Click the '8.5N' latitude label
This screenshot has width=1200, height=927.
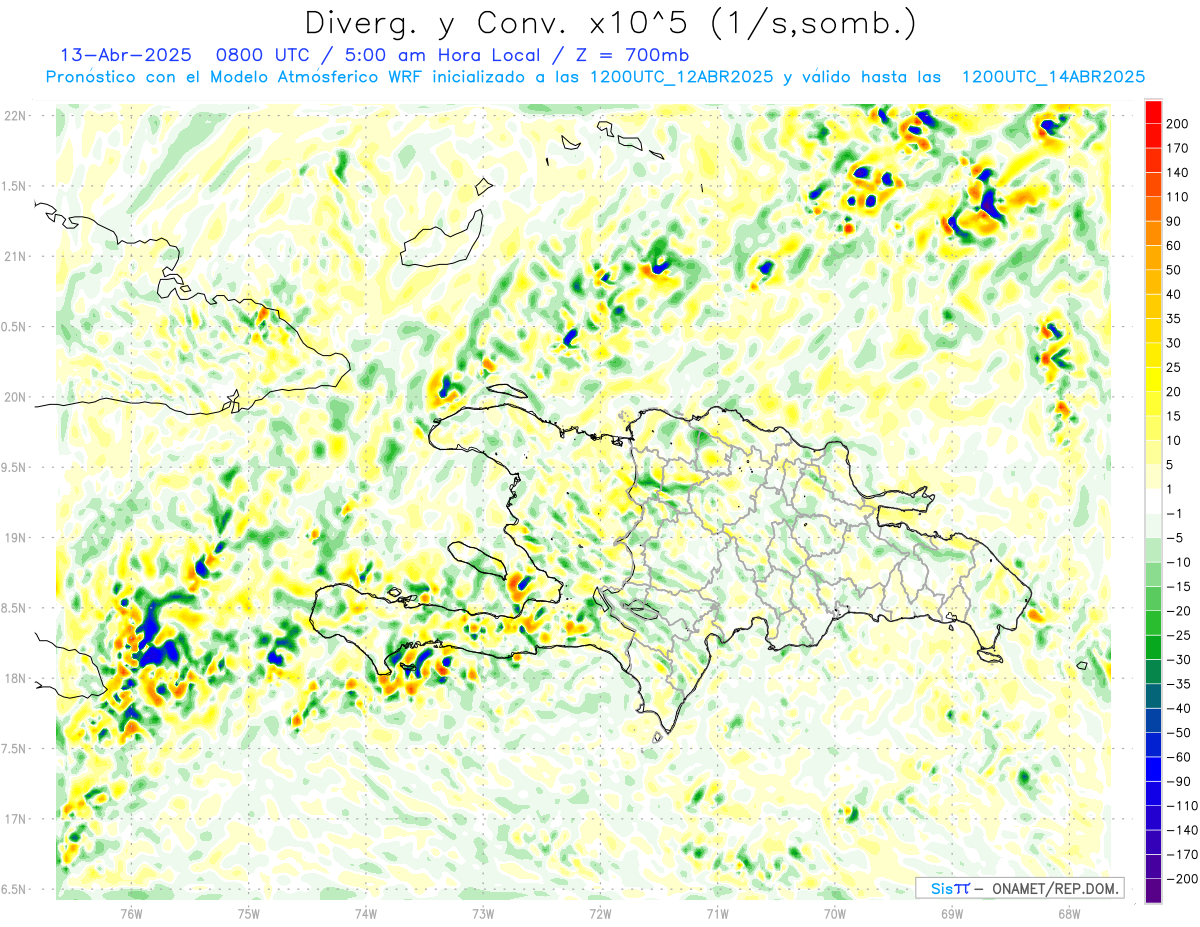click(x=15, y=608)
